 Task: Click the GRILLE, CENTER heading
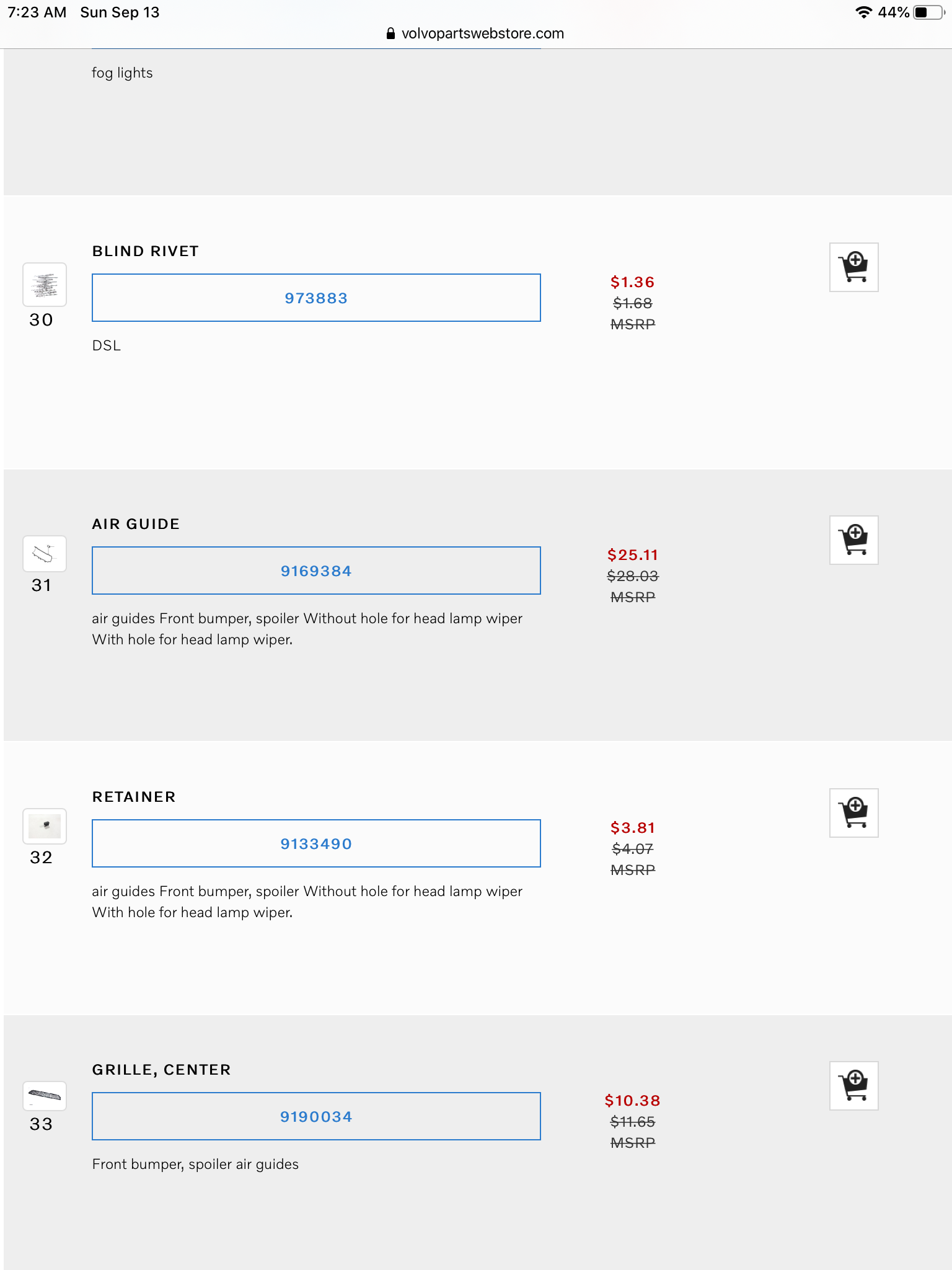pos(162,1070)
